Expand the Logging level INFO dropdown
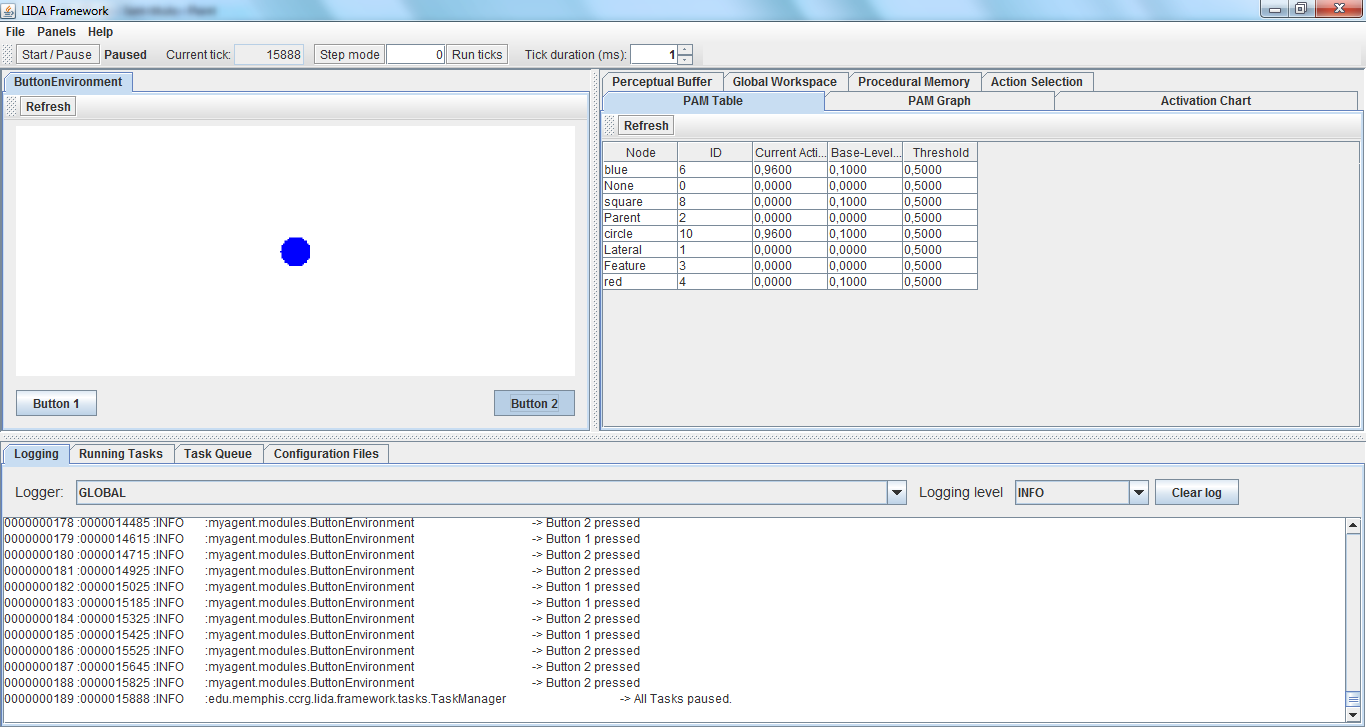Viewport: 1366px width, 728px height. (1138, 493)
